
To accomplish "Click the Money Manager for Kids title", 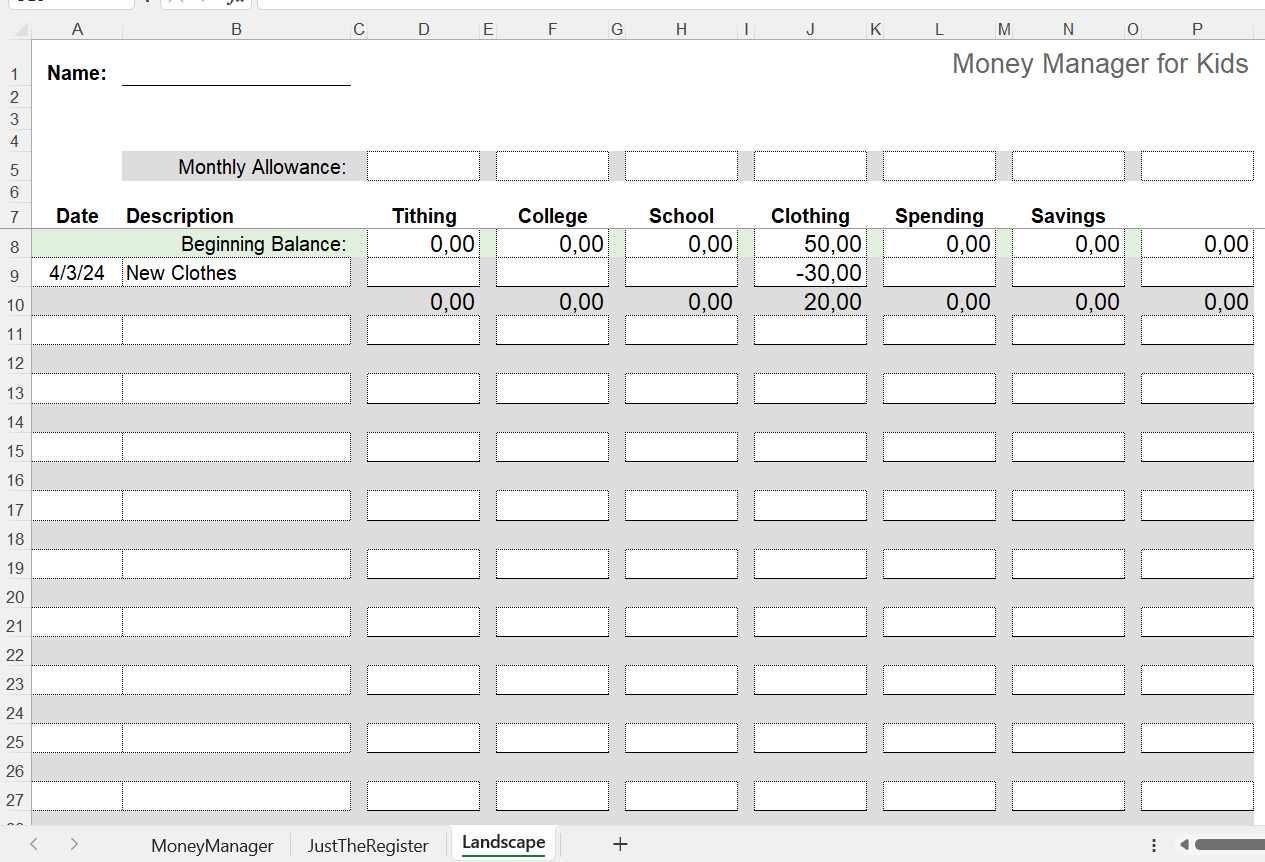I will [x=1100, y=64].
